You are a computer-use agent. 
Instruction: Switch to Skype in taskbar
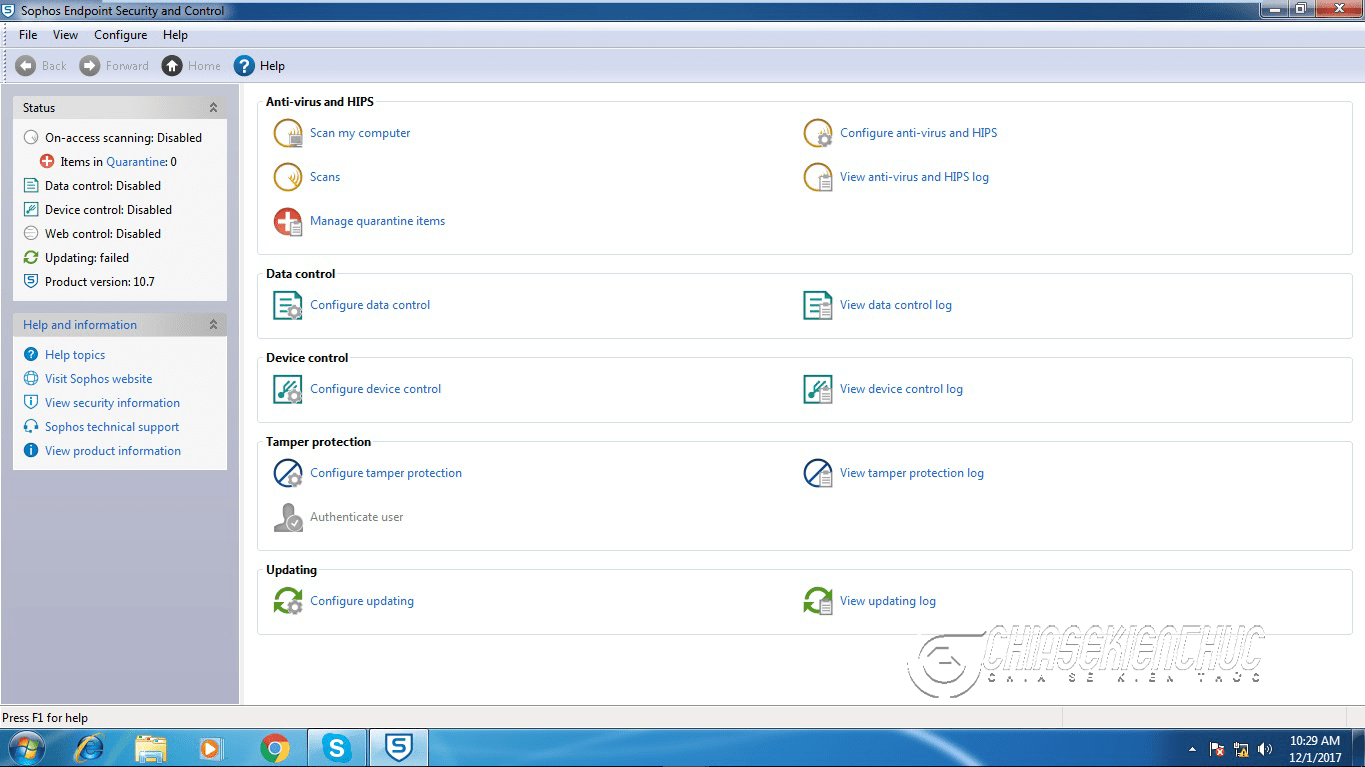(337, 748)
